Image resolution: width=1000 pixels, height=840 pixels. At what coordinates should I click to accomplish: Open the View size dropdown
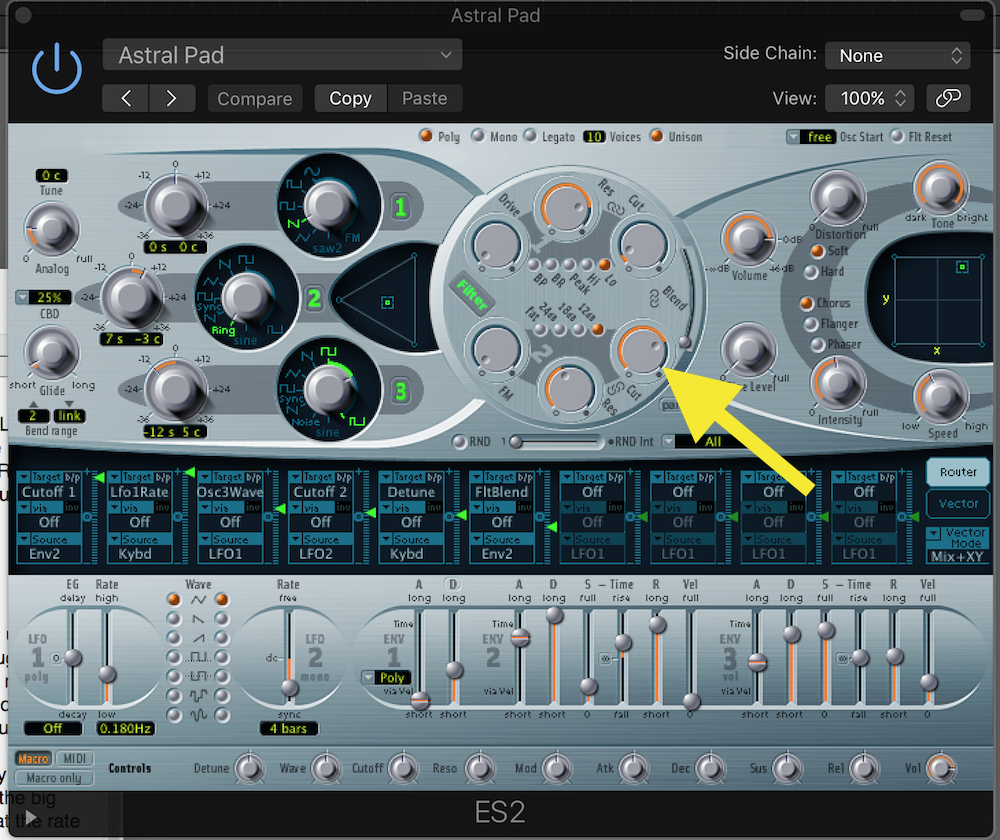pyautogui.click(x=871, y=98)
